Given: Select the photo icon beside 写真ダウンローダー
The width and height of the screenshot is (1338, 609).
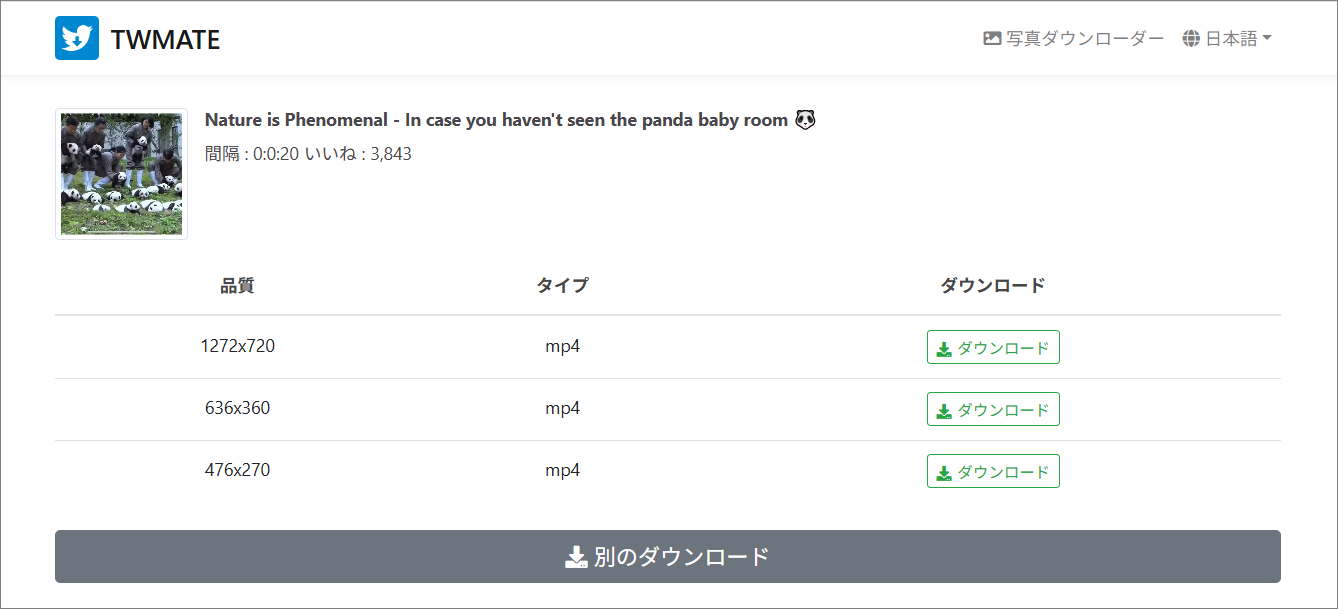Looking at the screenshot, I should tap(991, 37).
